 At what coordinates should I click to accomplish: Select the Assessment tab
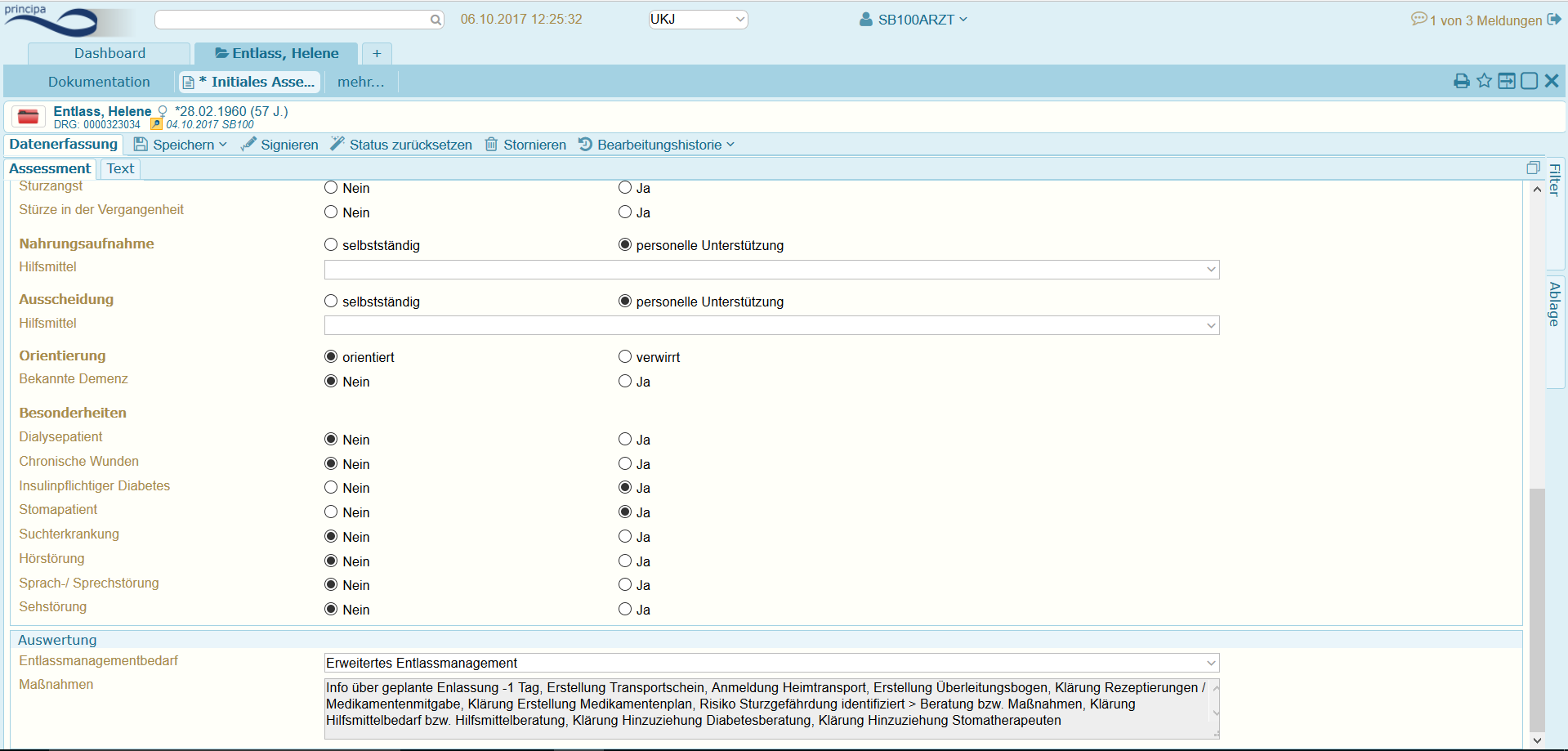(x=50, y=168)
